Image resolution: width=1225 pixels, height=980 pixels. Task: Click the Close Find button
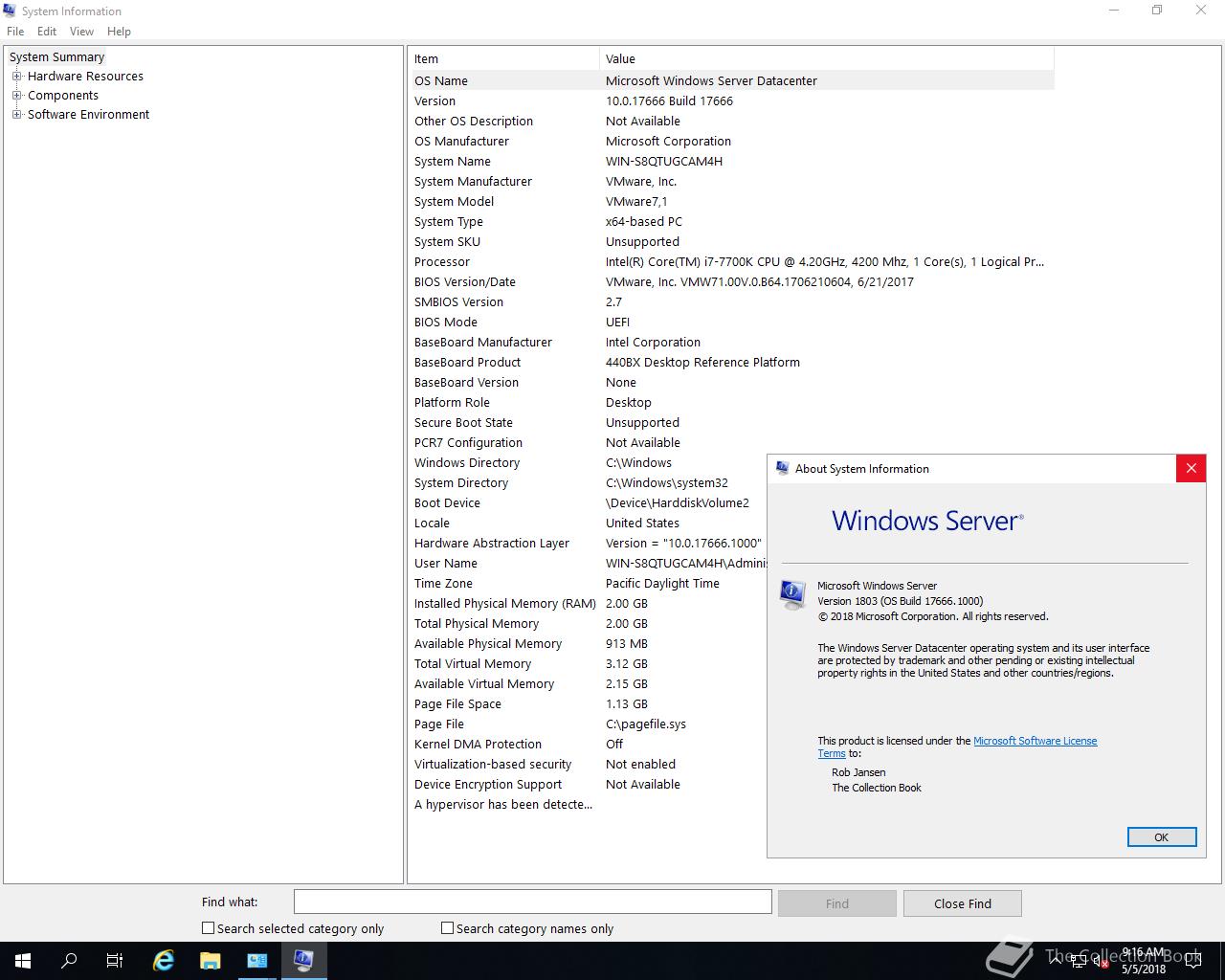coord(963,903)
